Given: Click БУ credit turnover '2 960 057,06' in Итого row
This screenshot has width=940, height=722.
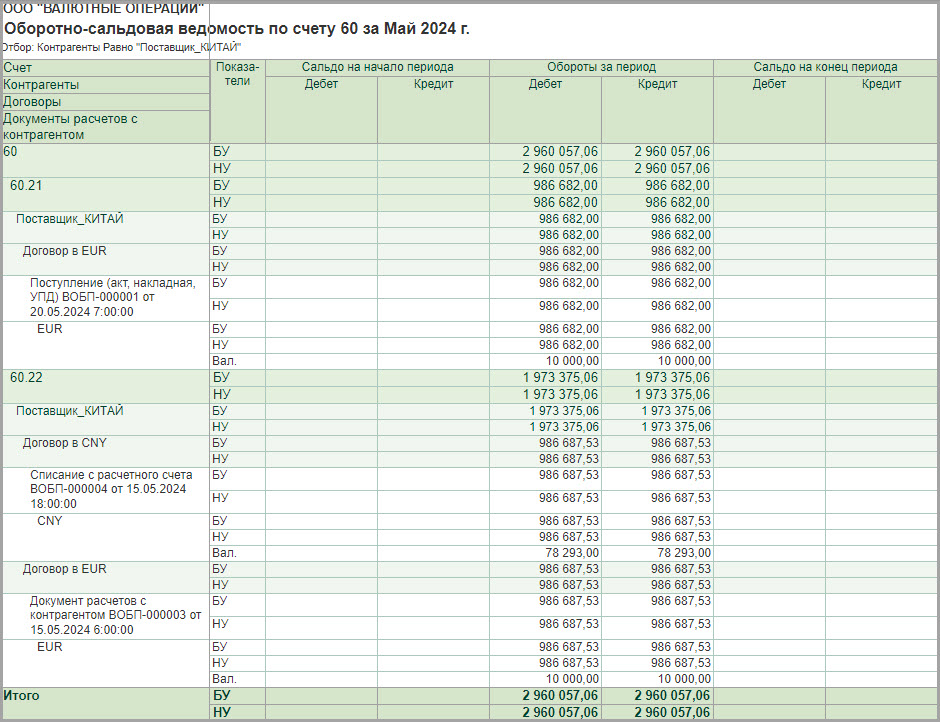Looking at the screenshot, I should point(672,696).
